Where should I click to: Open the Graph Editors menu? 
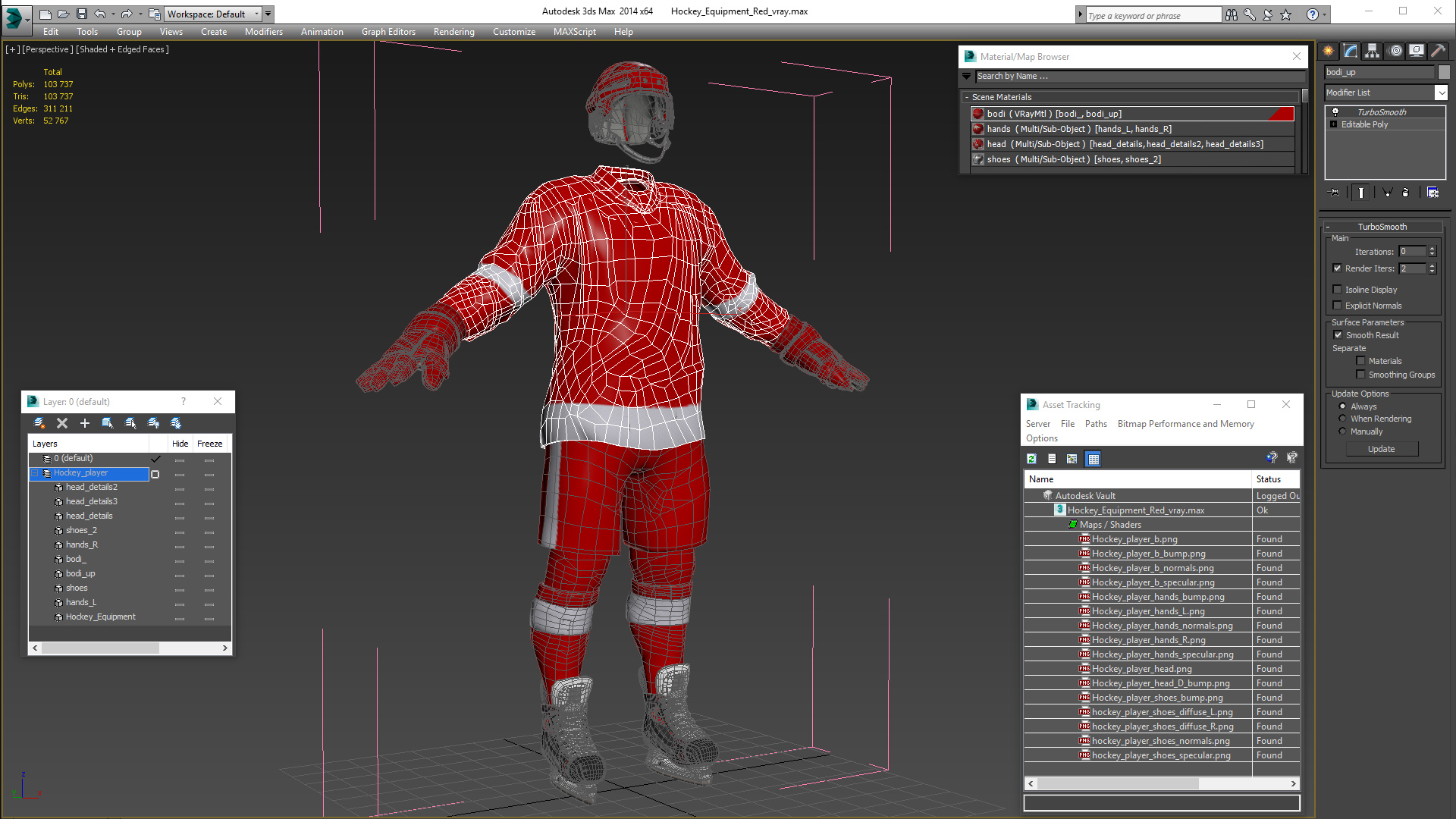388,32
